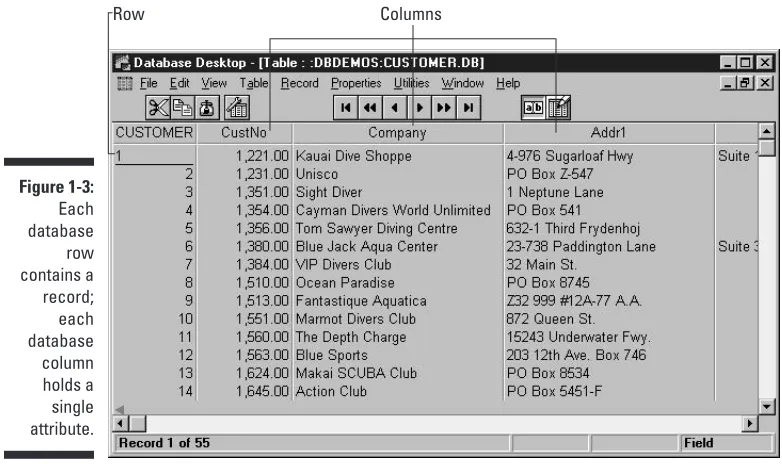Restore the inner table window
The height and width of the screenshot is (464, 782).
tap(746, 83)
